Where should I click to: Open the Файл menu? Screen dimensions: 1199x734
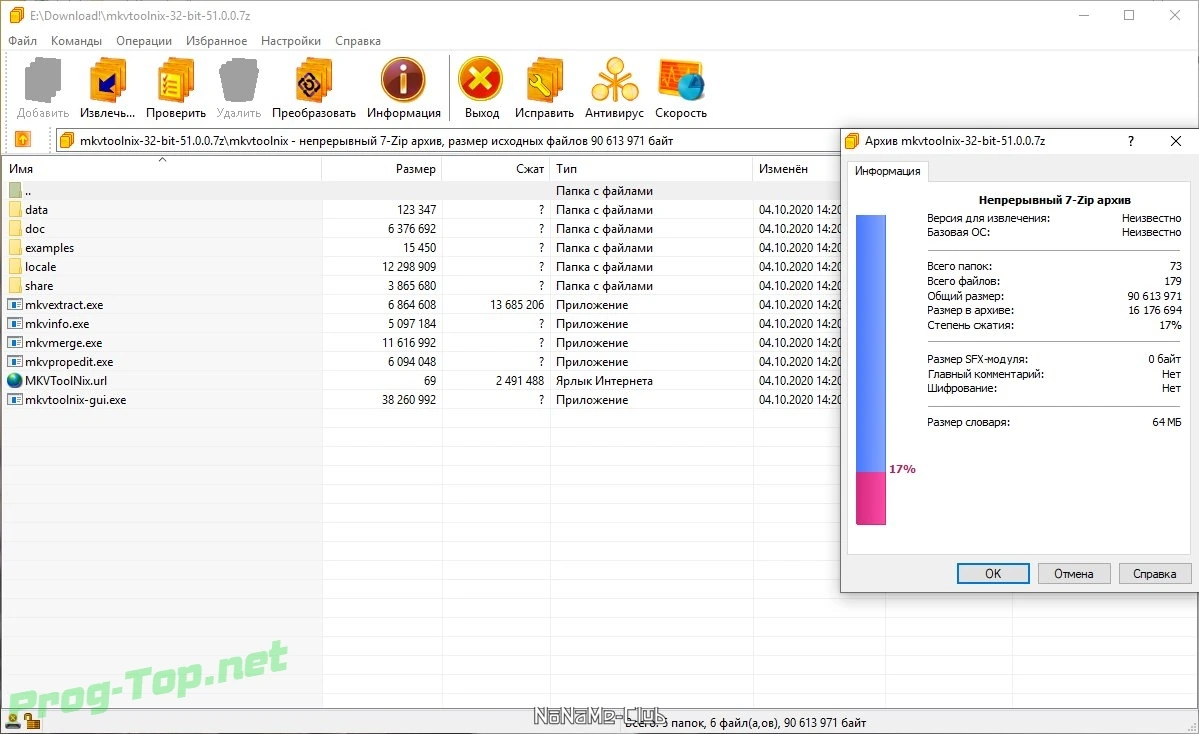22,41
